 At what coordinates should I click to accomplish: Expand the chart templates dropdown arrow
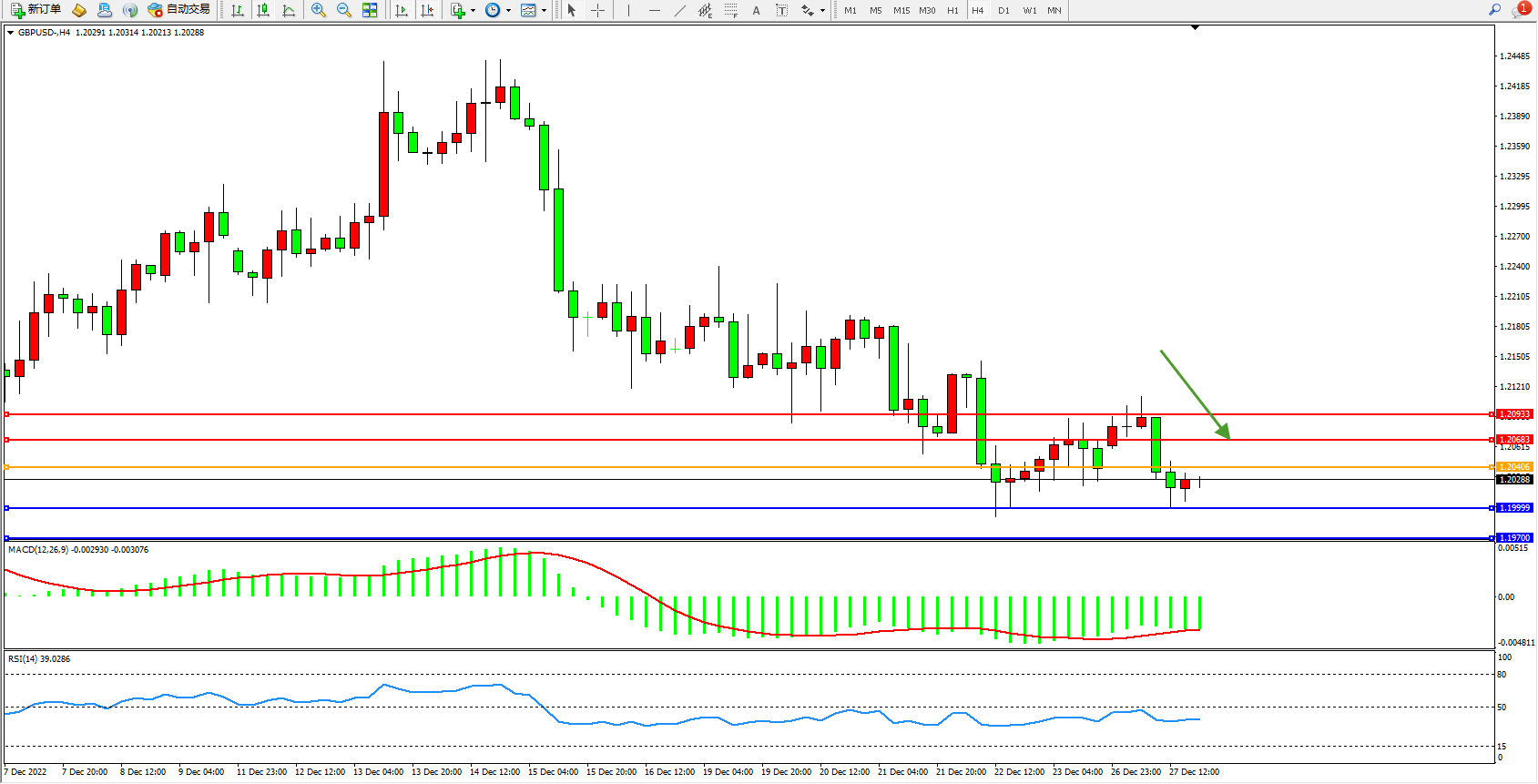click(x=545, y=11)
